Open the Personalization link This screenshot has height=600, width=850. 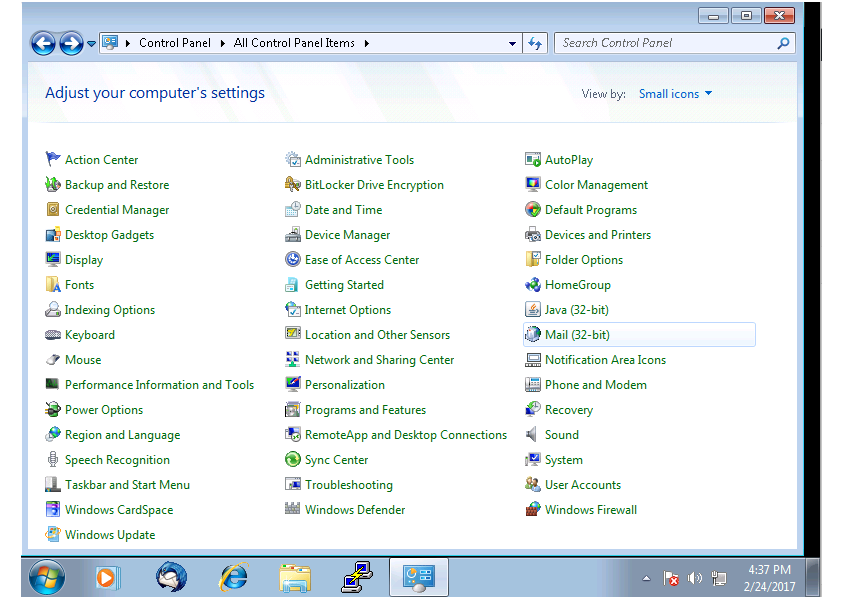[345, 385]
